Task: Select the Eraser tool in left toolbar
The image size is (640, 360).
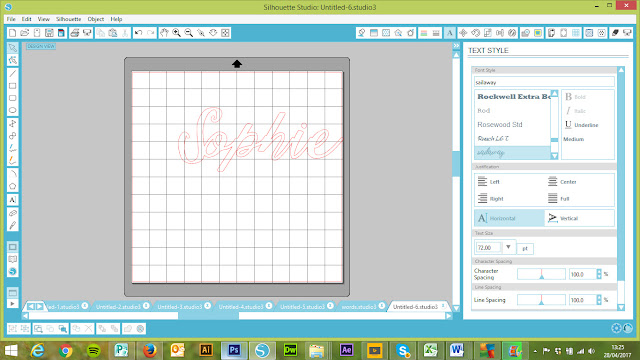Action: point(13,213)
